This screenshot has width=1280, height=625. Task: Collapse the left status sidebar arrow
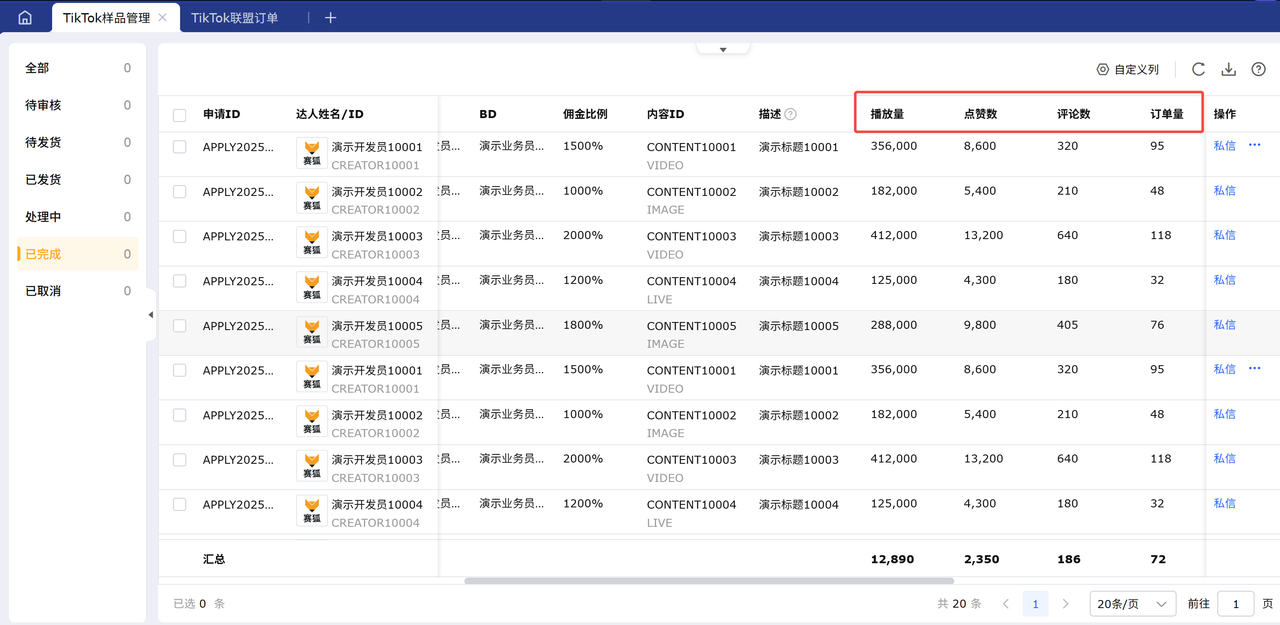point(151,315)
